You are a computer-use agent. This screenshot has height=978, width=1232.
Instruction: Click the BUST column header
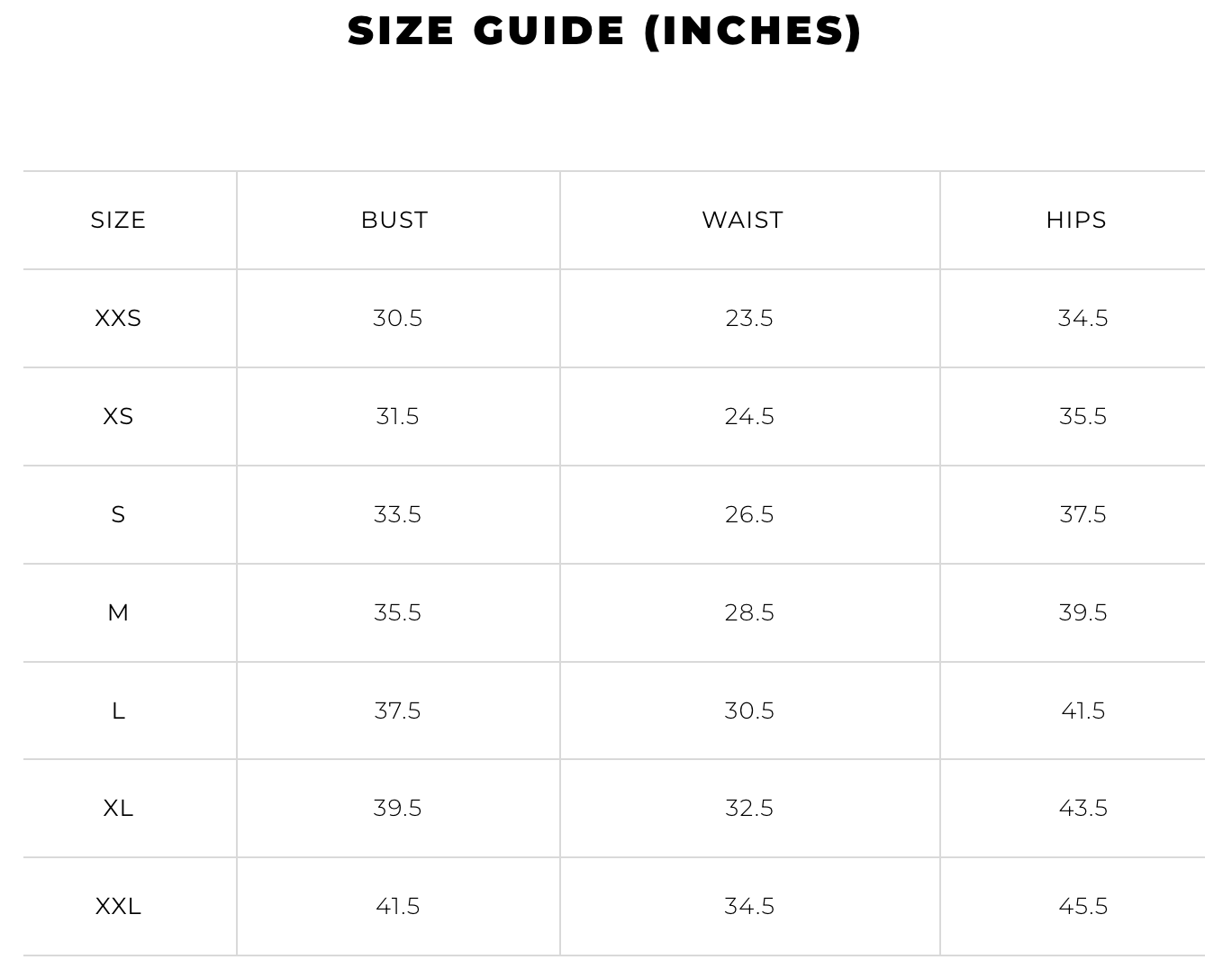point(394,220)
